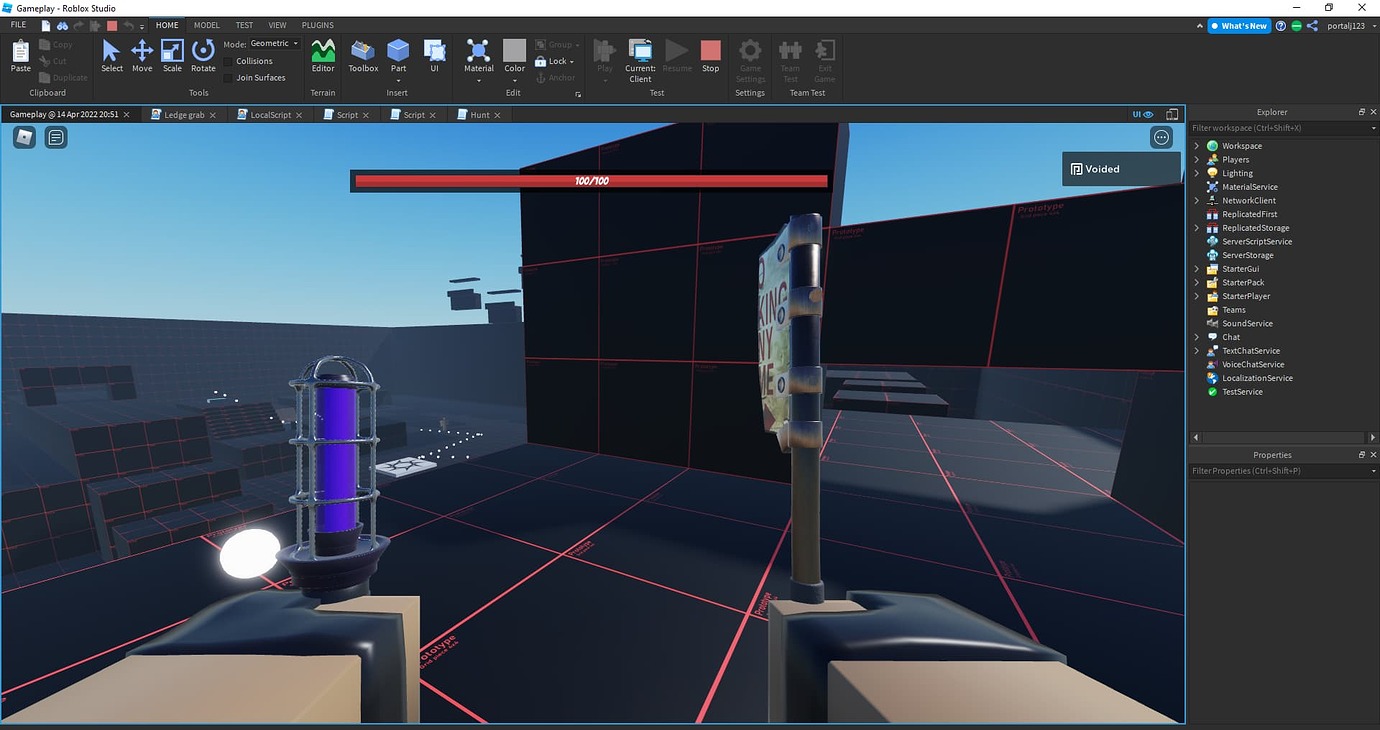This screenshot has height=730, width=1380.
Task: Open the Terrain Editor
Action: click(322, 55)
